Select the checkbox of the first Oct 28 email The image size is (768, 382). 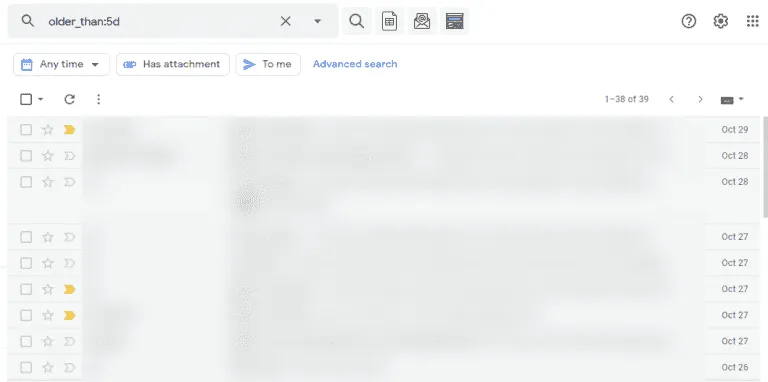(26, 156)
